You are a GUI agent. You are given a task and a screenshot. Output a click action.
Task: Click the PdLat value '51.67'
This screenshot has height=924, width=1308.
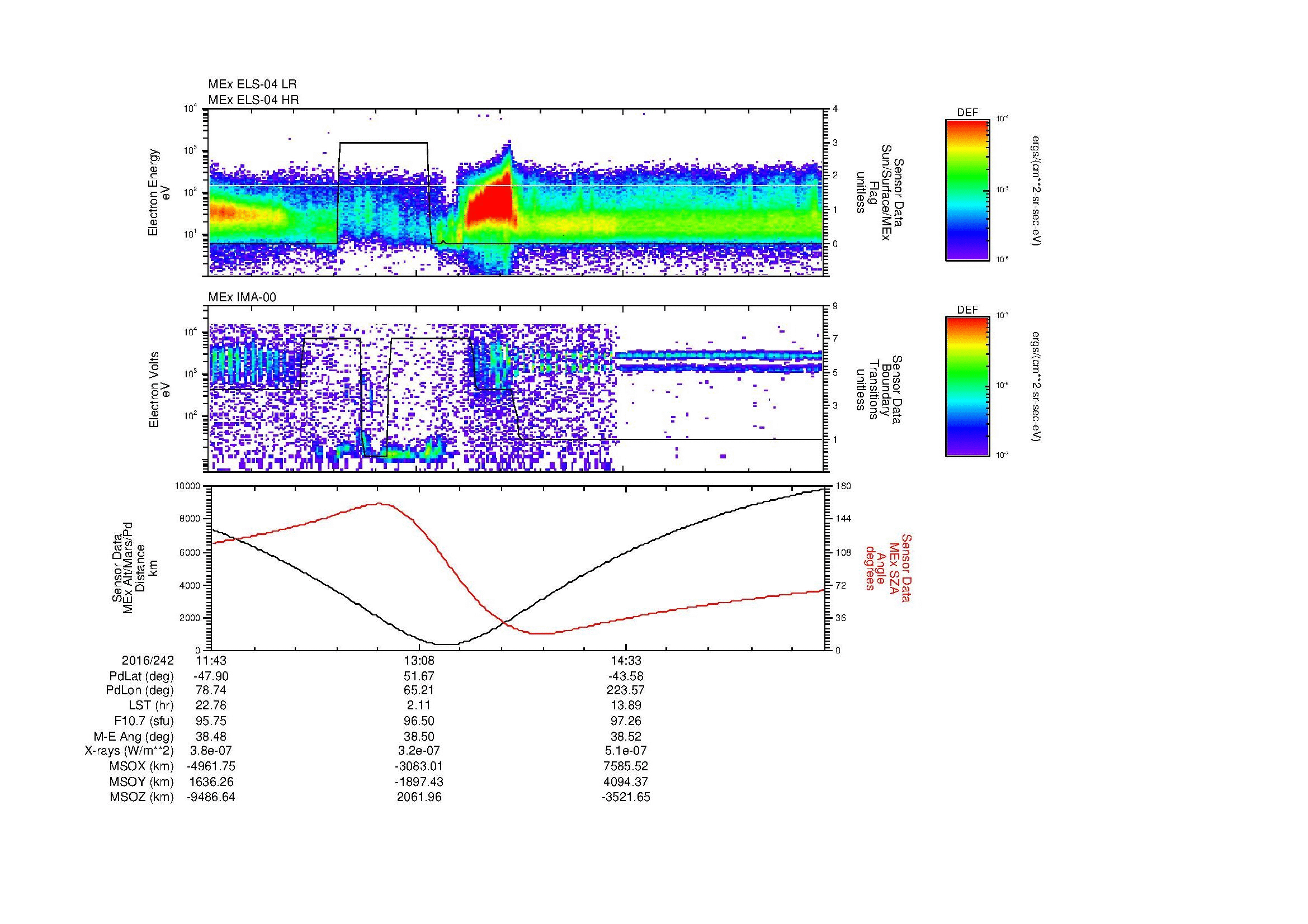click(x=419, y=676)
